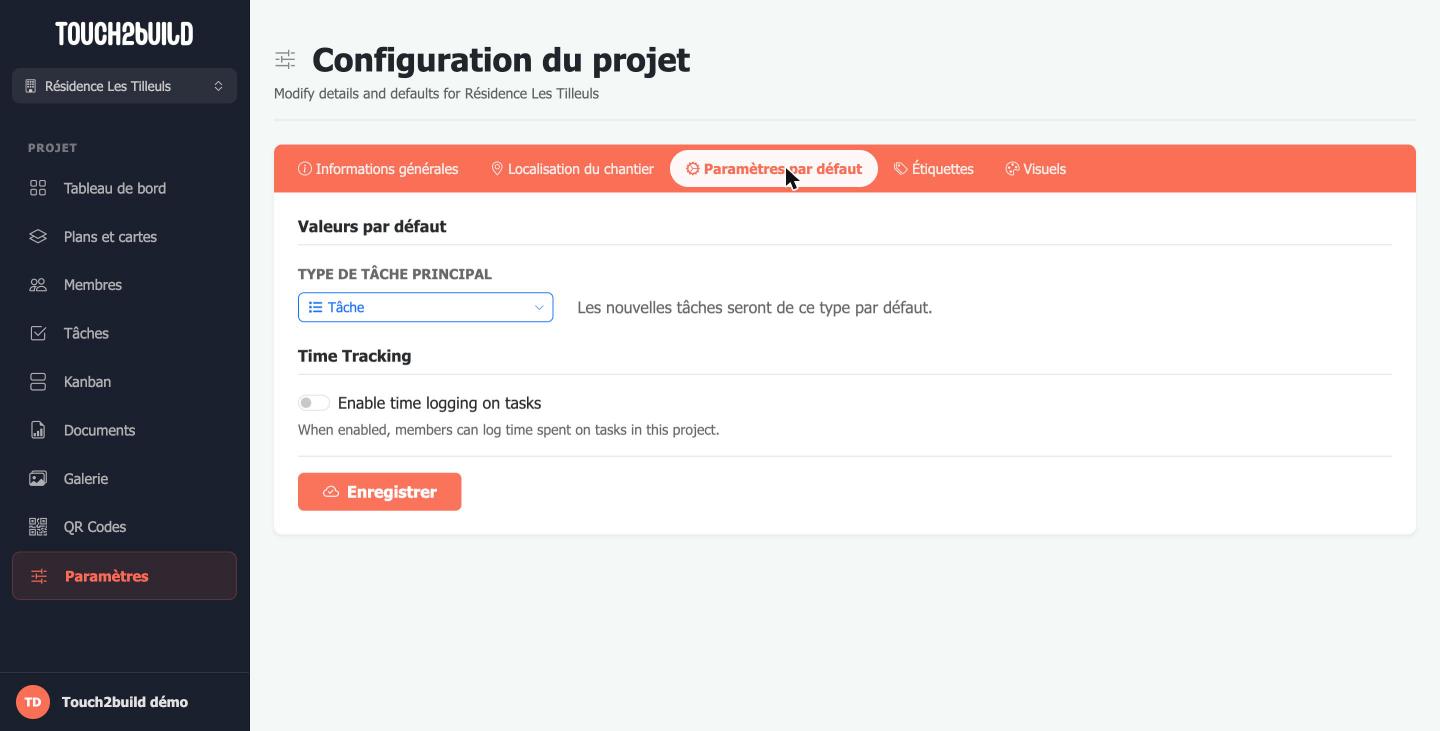Open the Kanban view
1440x731 pixels.
point(124,382)
